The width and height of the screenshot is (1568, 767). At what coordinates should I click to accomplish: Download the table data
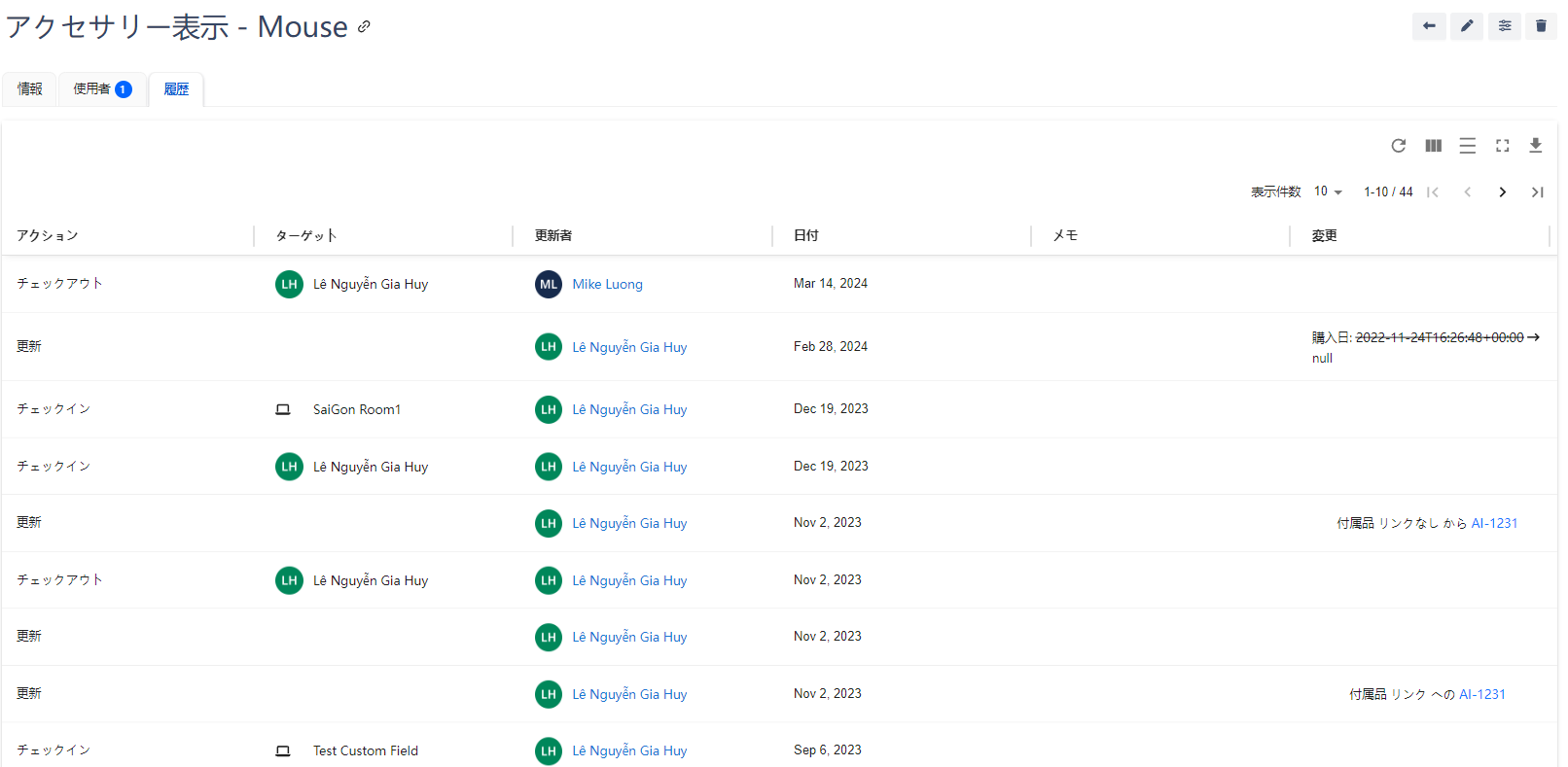[1535, 146]
